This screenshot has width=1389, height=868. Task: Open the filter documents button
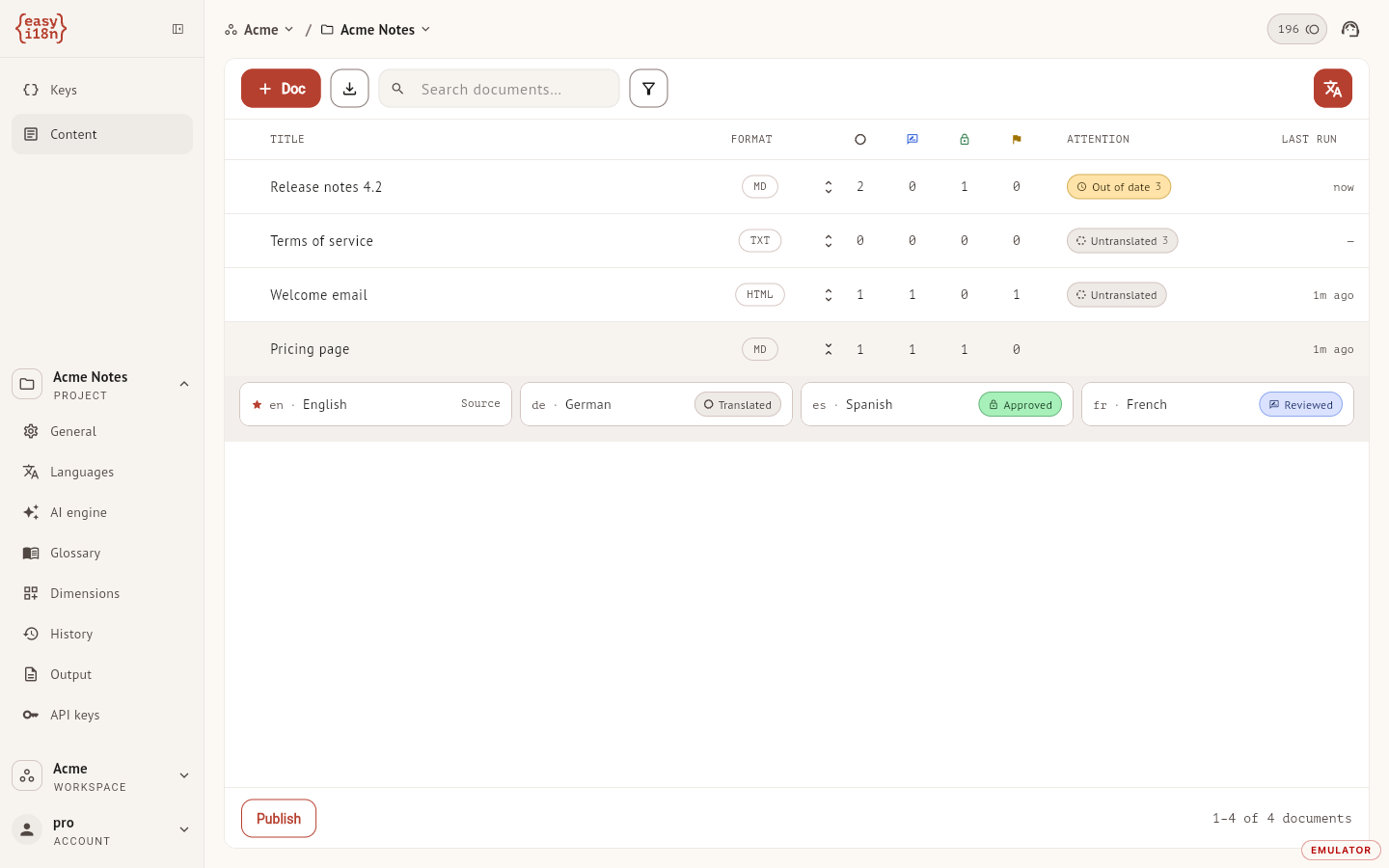click(x=648, y=89)
